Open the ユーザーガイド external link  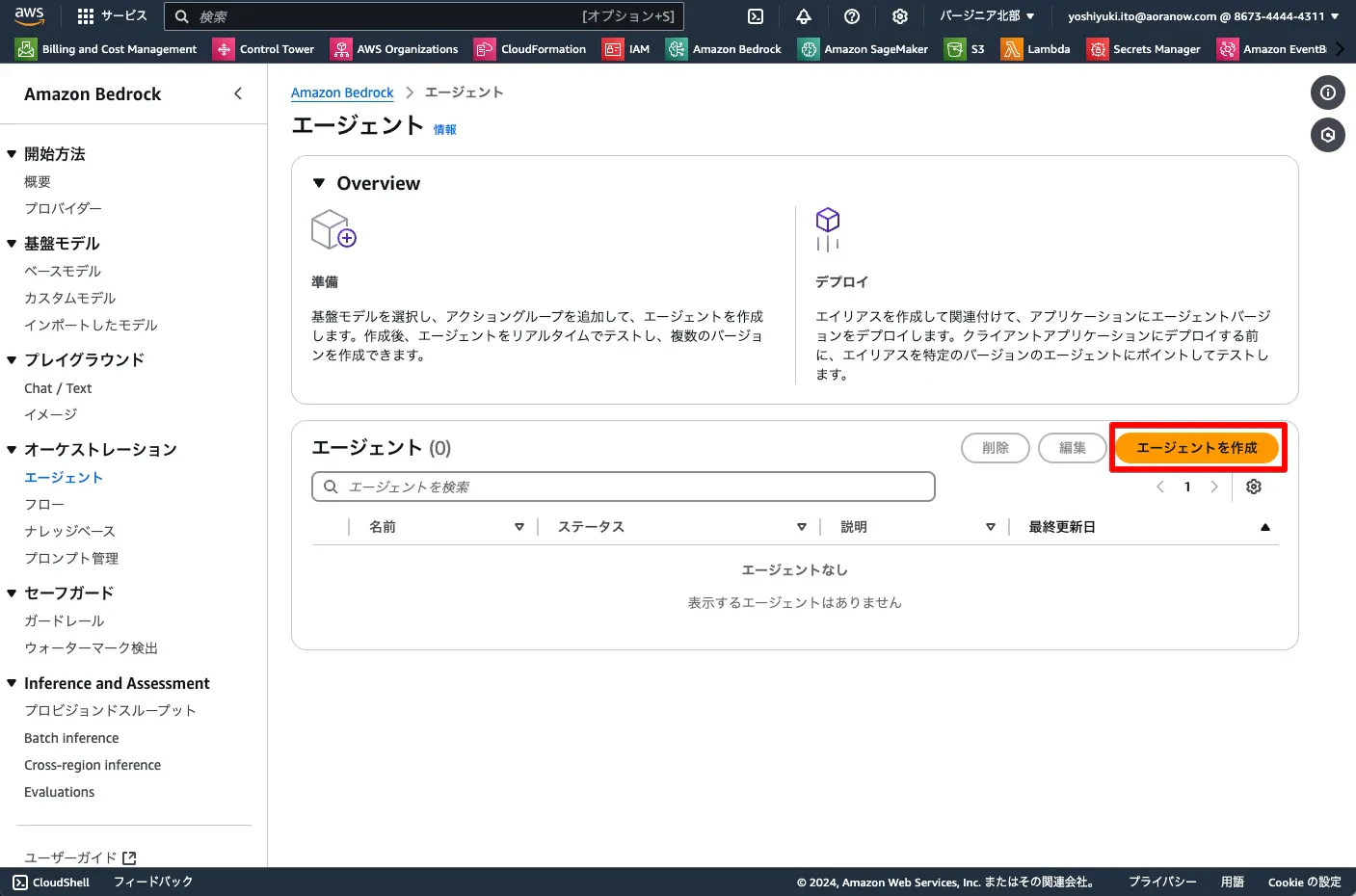(80, 857)
